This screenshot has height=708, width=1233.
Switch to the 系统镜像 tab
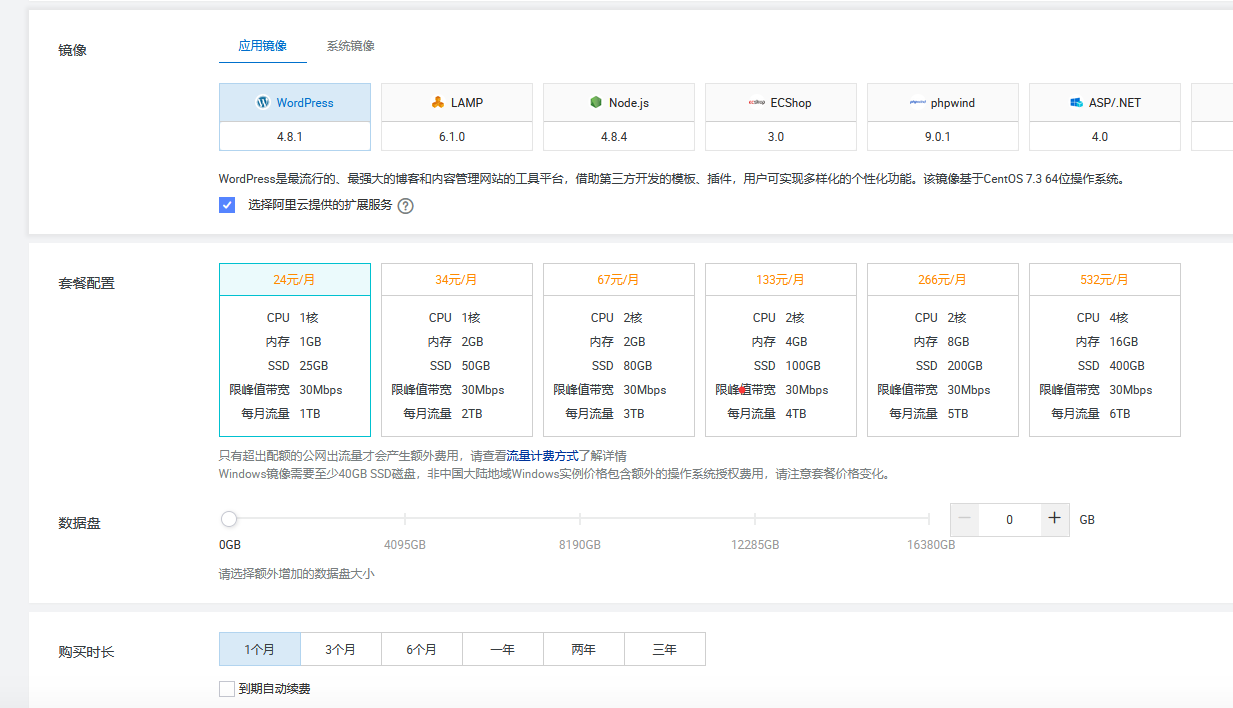point(350,46)
